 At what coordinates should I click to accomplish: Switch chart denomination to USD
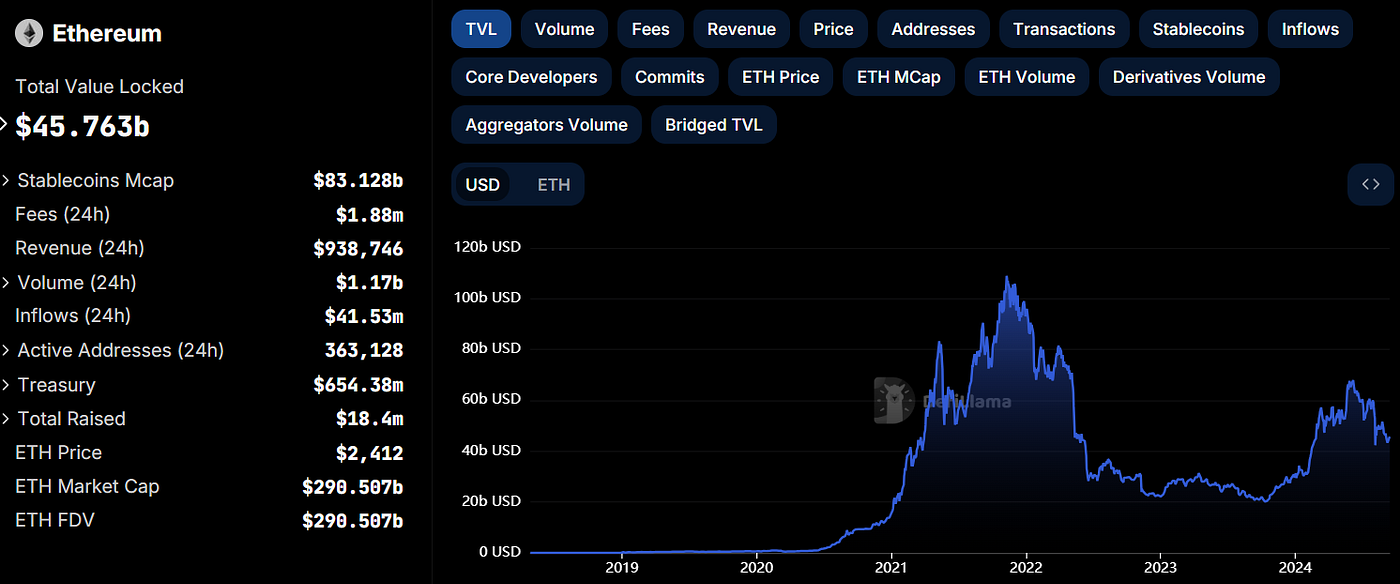(x=483, y=185)
